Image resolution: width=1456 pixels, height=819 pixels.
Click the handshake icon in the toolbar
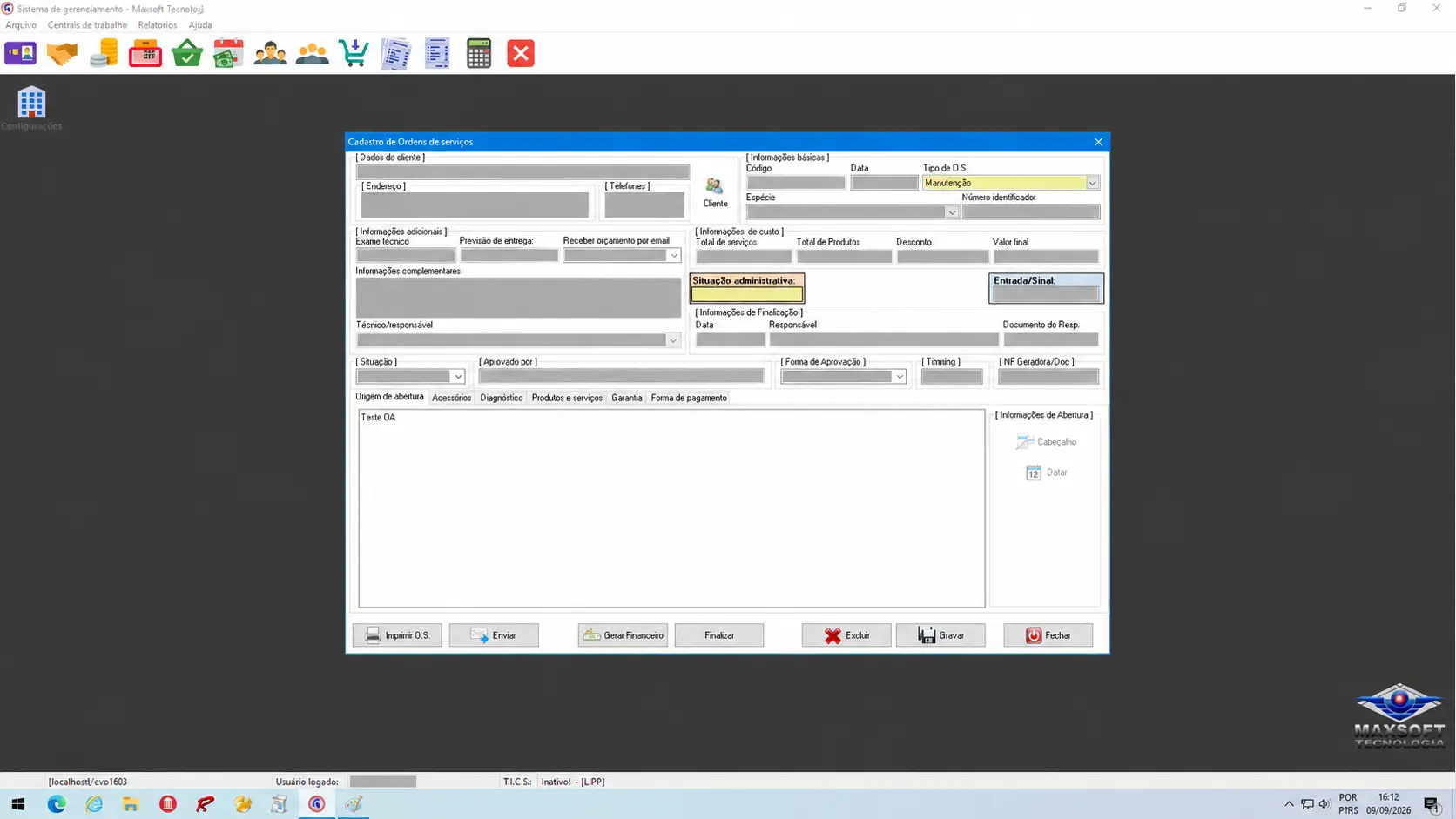click(62, 54)
